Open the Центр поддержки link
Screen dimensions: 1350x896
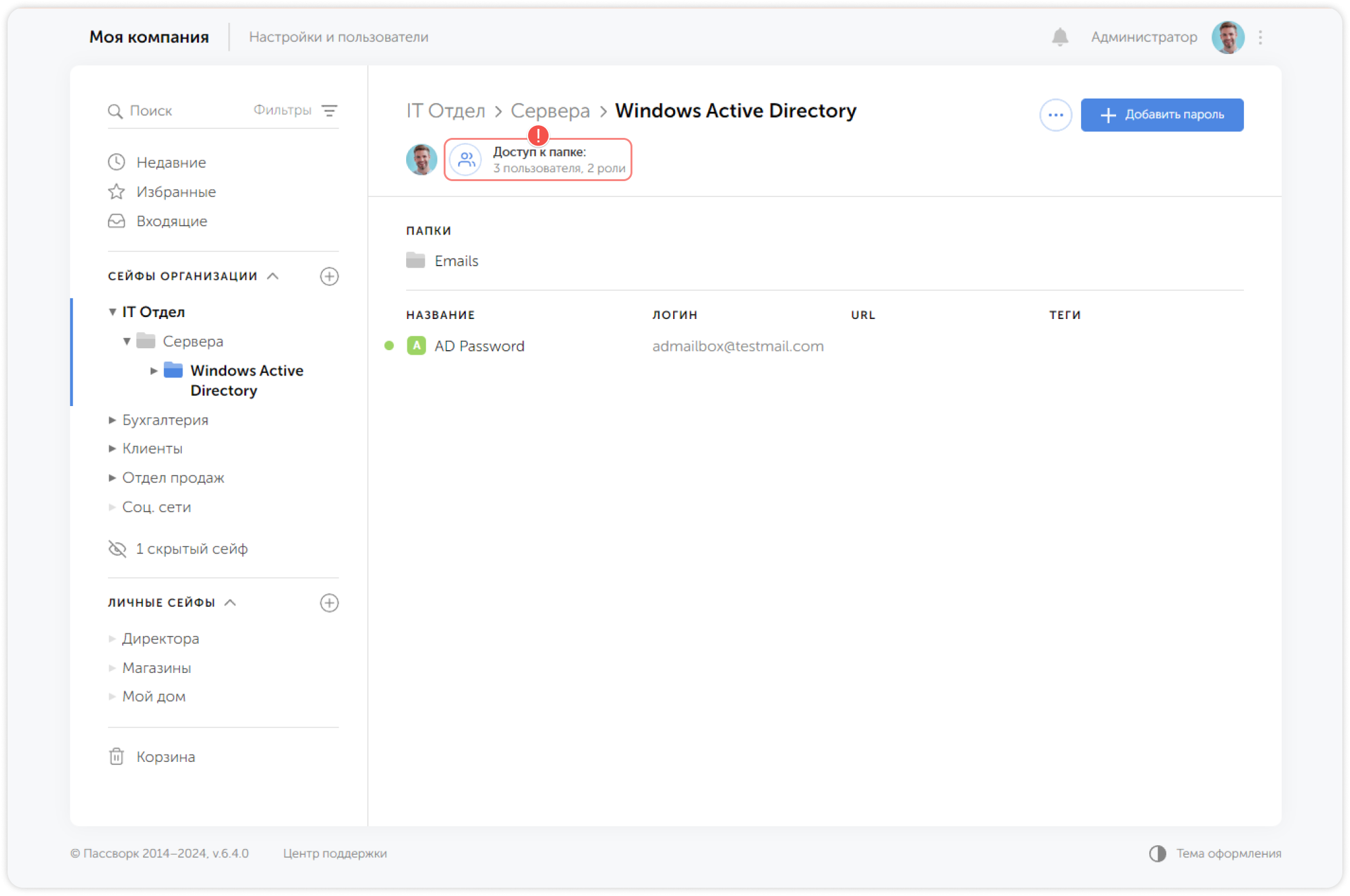coord(334,853)
